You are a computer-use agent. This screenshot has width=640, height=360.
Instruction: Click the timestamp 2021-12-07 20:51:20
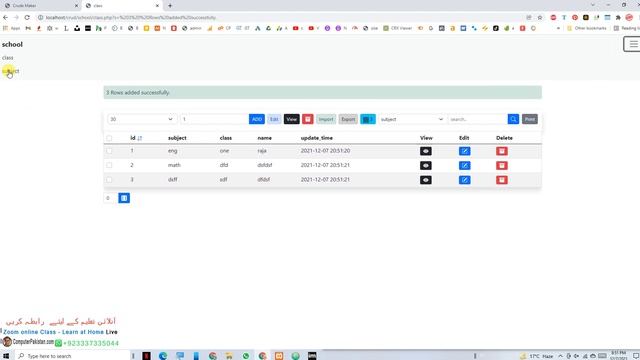click(325, 151)
